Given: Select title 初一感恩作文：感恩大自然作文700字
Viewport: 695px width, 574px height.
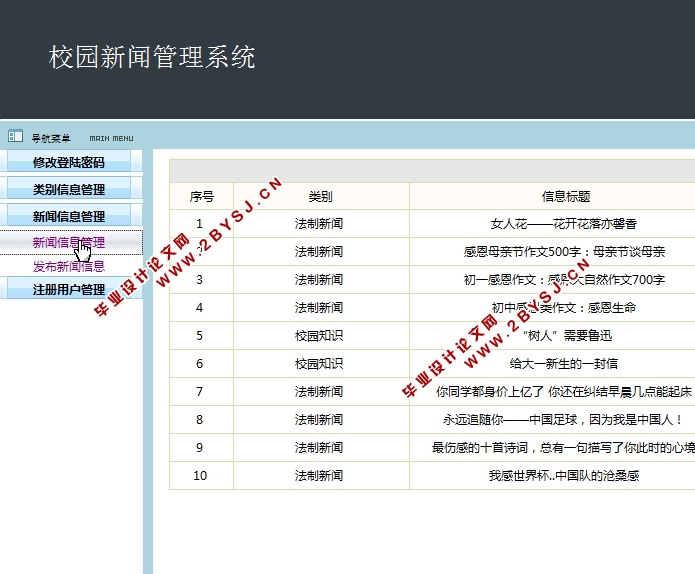Looking at the screenshot, I should click(564, 280).
